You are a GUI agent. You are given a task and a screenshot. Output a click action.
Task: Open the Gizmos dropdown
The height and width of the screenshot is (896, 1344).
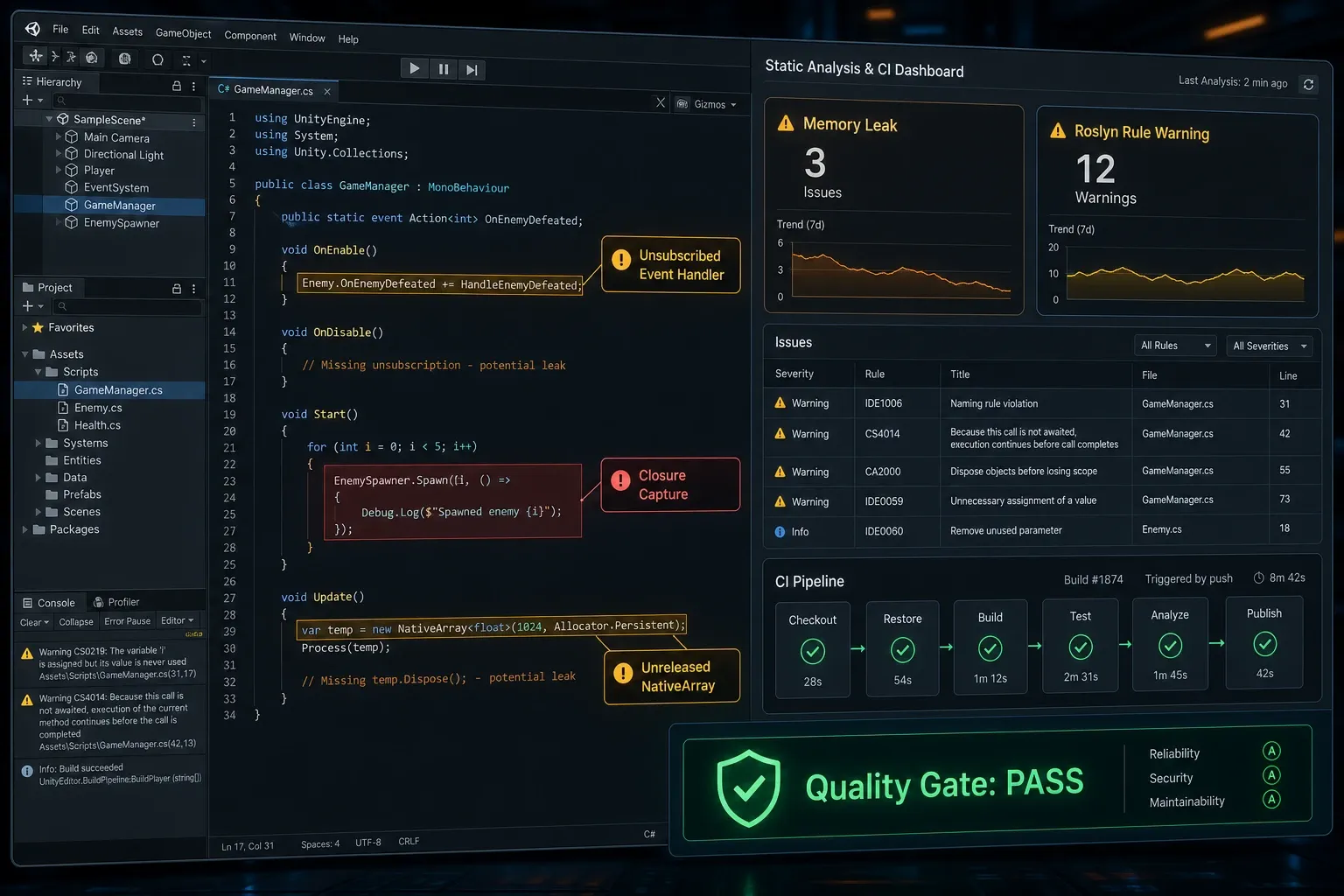coord(707,104)
